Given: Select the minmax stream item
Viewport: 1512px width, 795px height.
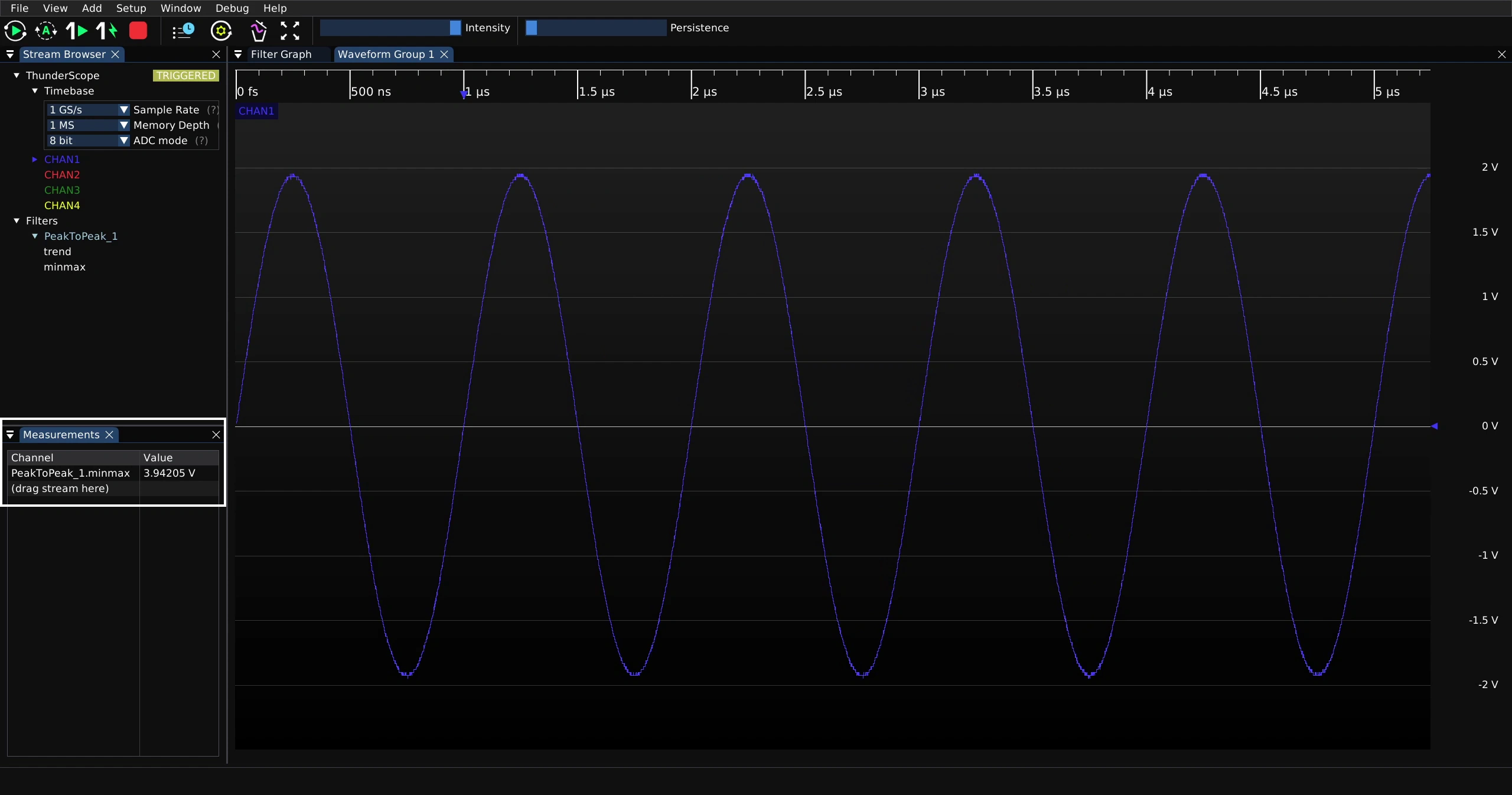Looking at the screenshot, I should point(64,267).
